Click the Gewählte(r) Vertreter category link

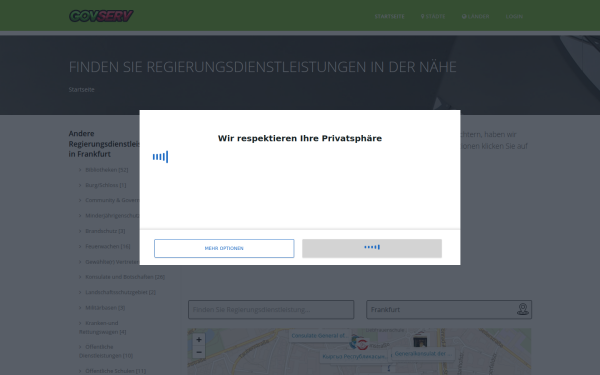112,262
